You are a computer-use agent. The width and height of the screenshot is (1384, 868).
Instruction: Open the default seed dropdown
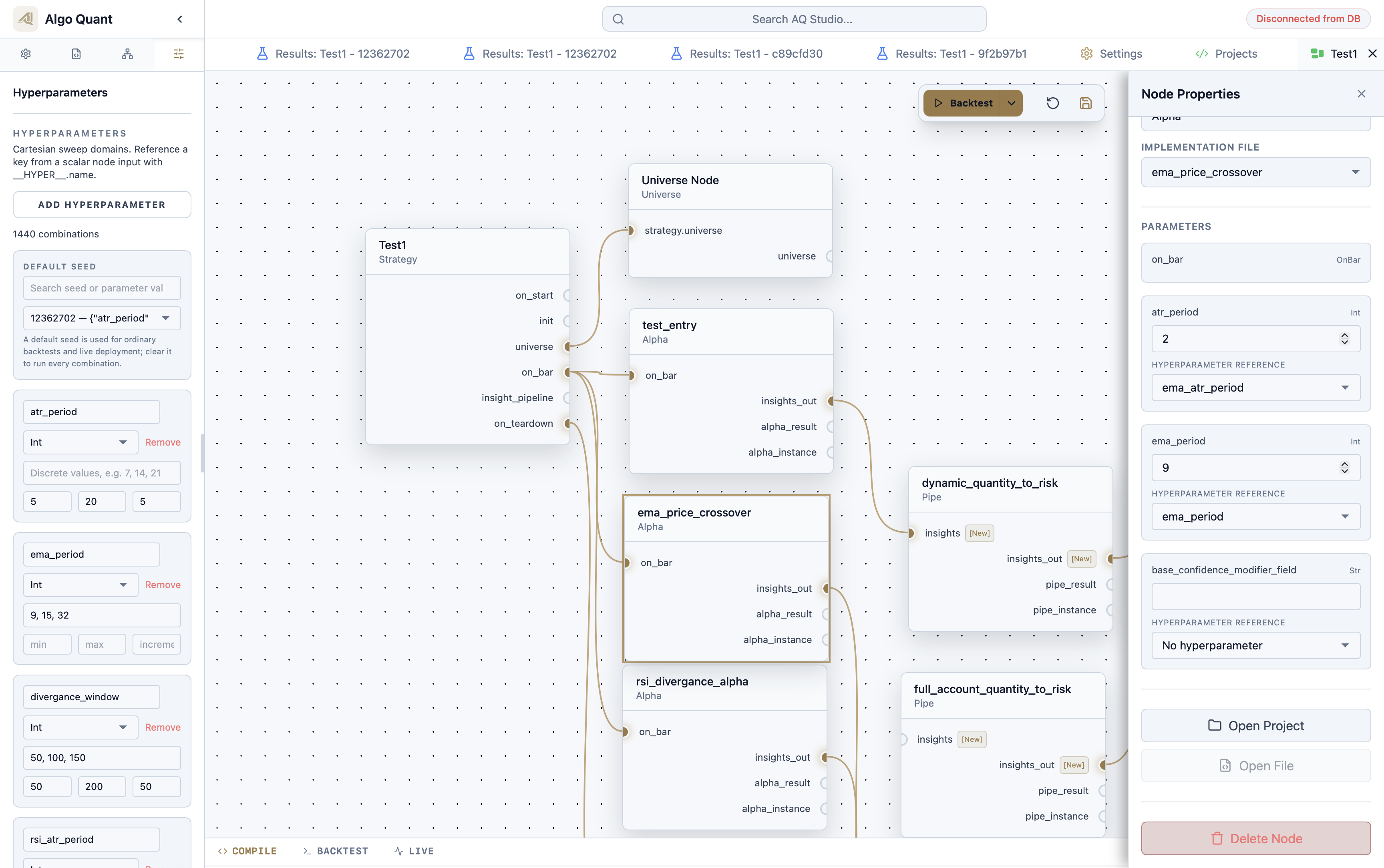[x=102, y=318]
